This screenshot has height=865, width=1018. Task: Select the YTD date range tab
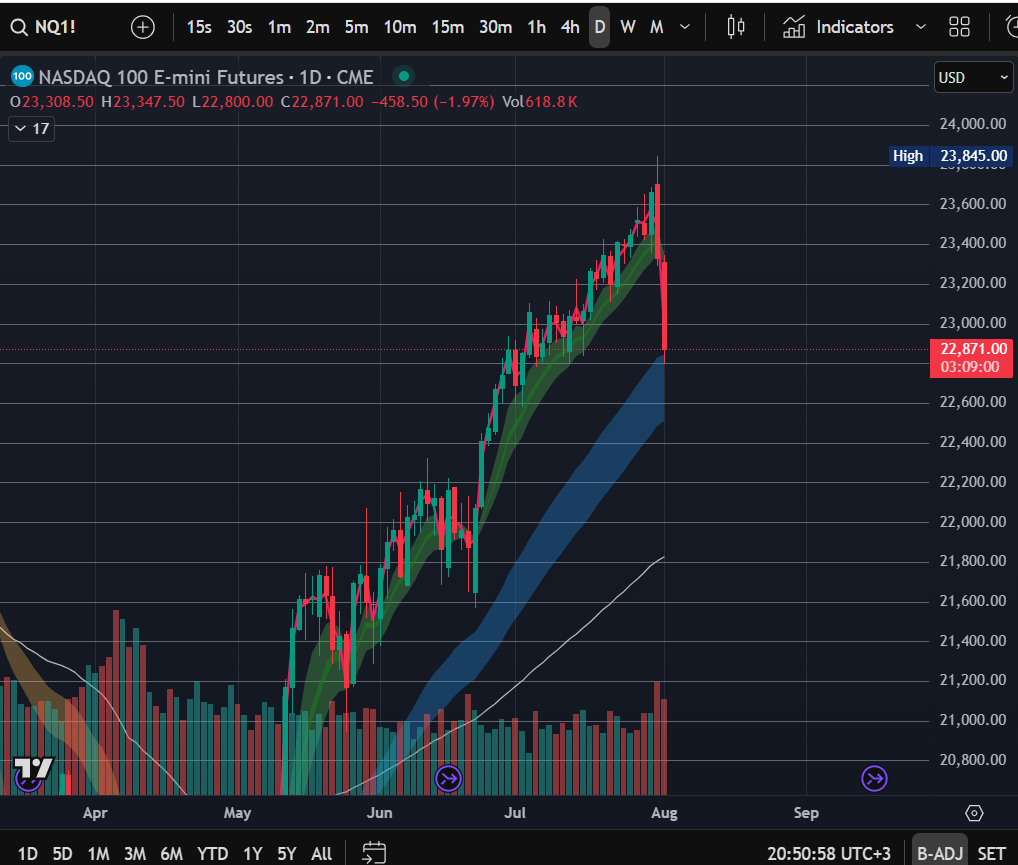(211, 854)
